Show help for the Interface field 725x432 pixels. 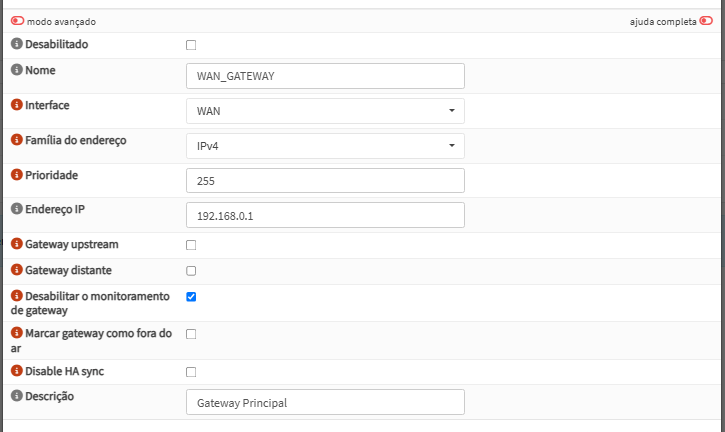(17, 105)
